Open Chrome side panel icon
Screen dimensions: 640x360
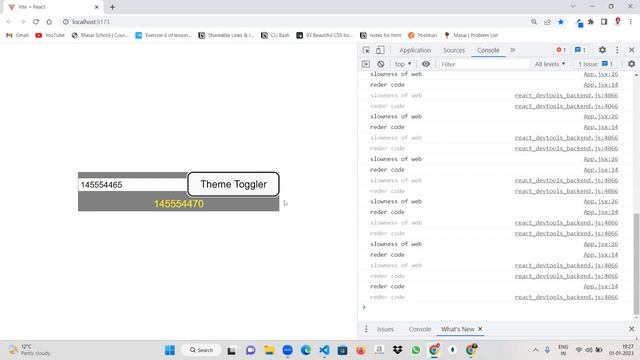[x=604, y=22]
